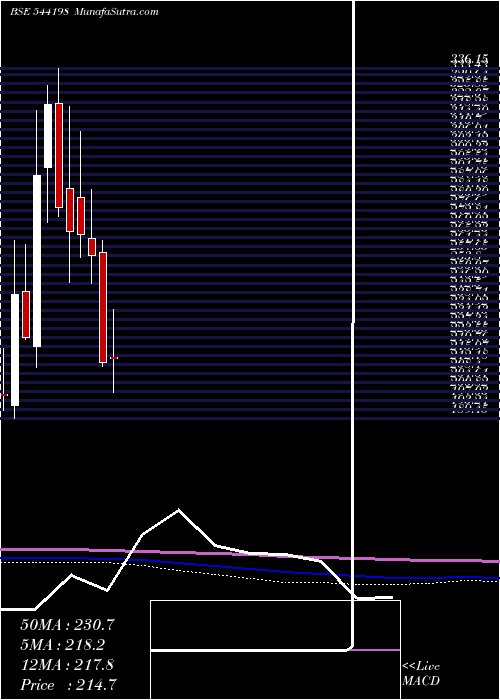Viewport: 500px width, 700px height.
Task: Click the 5MA : 218.2 value text
Action: point(63,645)
